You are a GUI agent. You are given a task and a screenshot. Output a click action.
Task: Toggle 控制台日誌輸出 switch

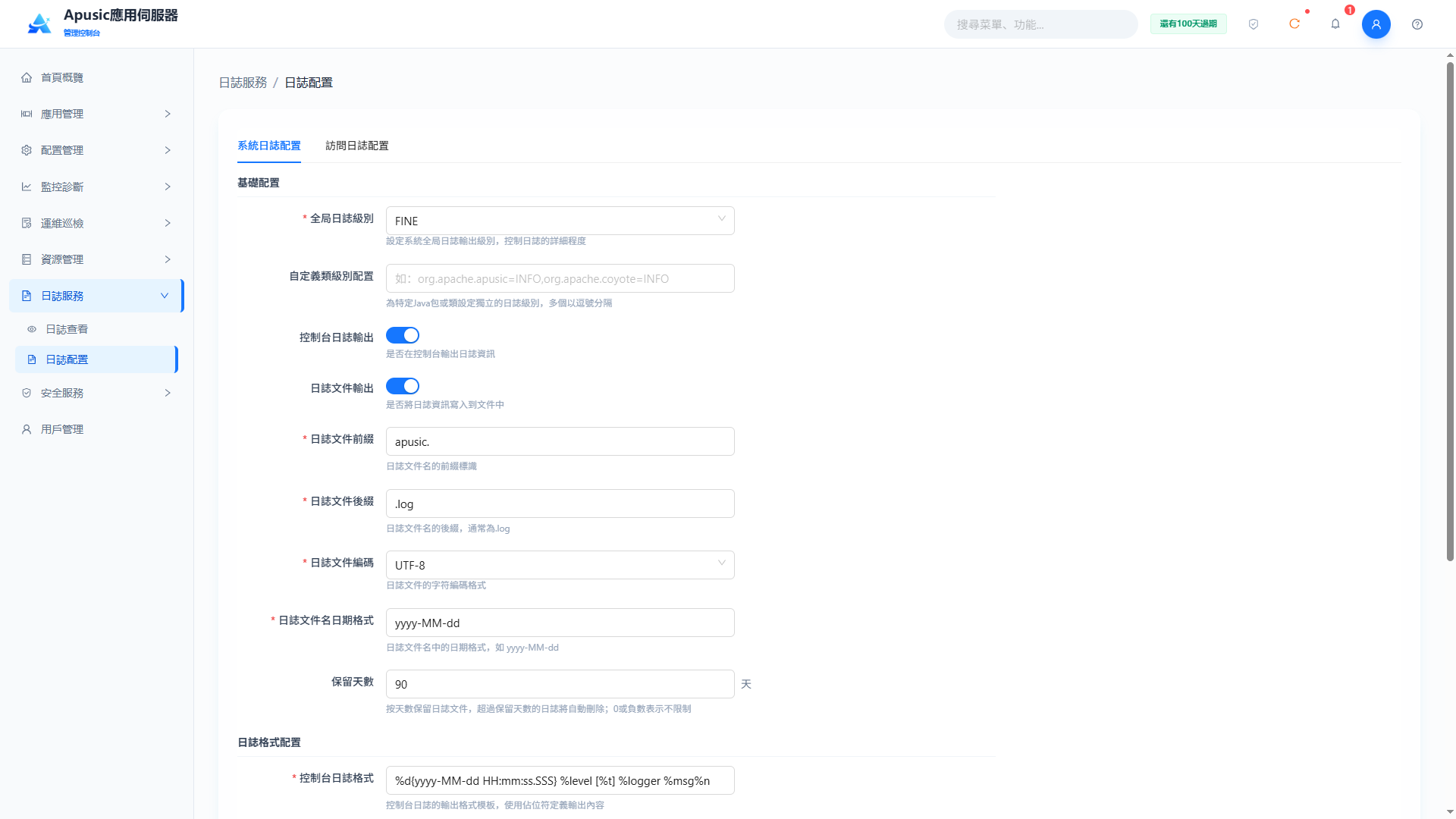tap(403, 335)
